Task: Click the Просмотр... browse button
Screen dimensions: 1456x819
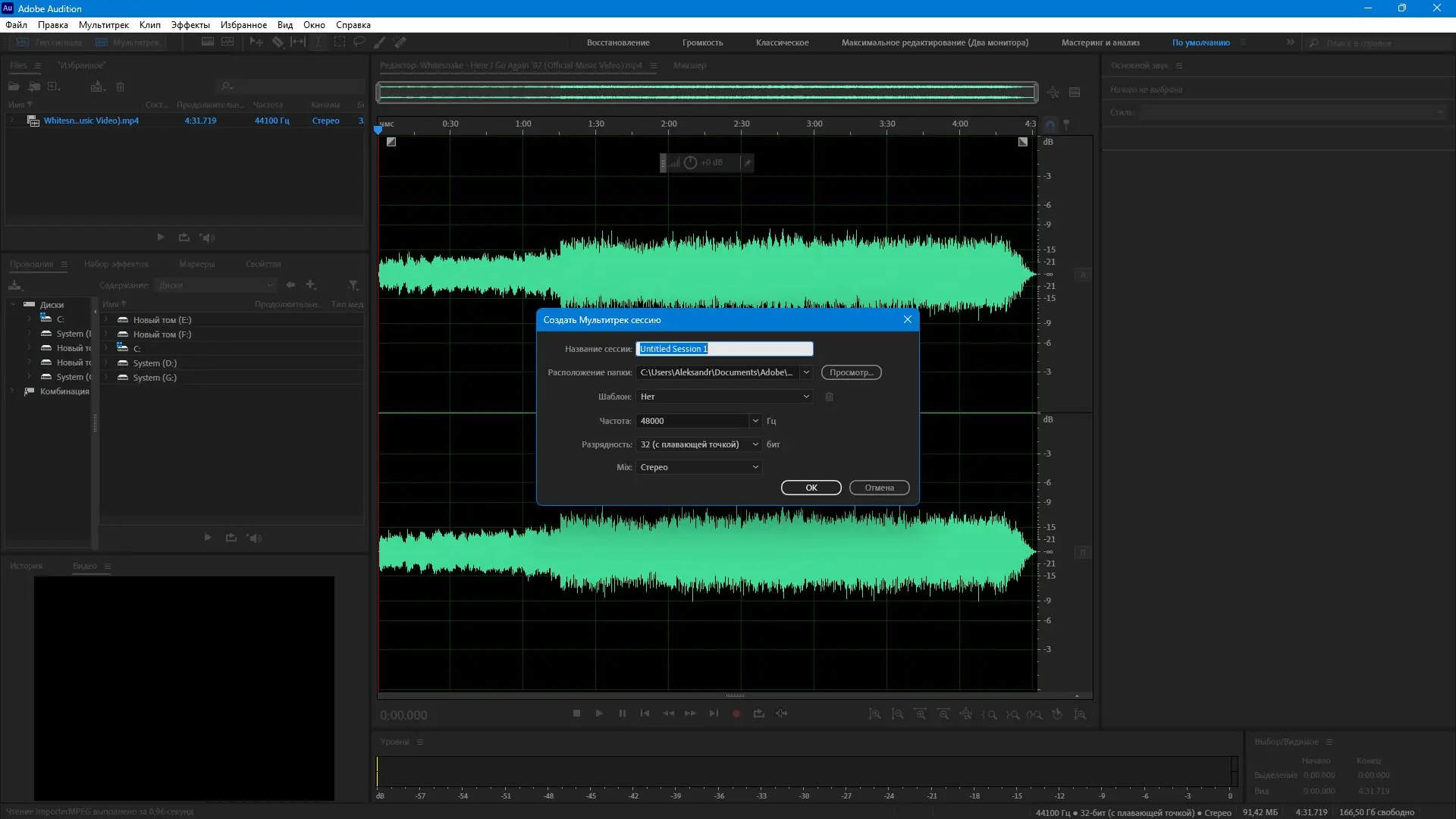Action: pyautogui.click(x=851, y=372)
